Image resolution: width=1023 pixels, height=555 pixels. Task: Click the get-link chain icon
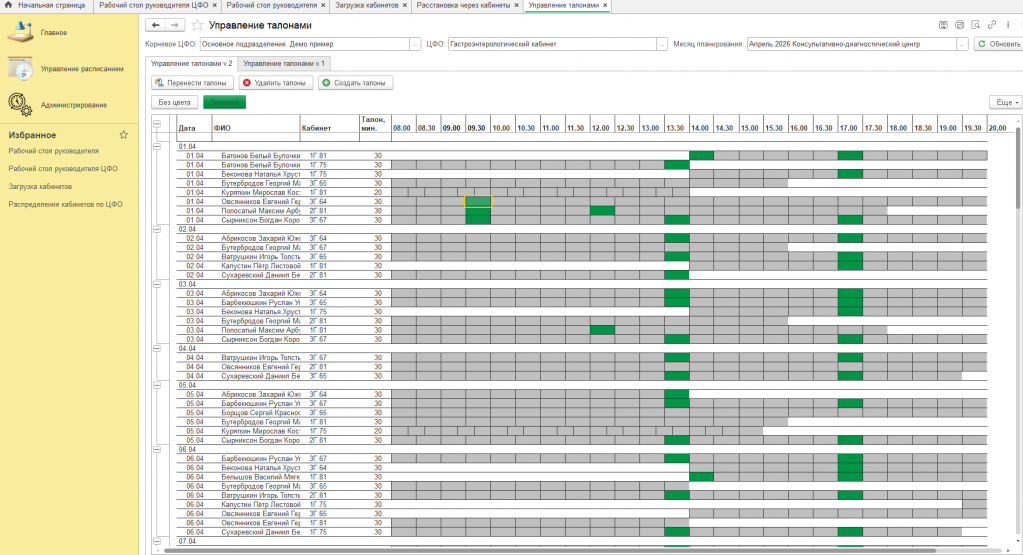tap(991, 24)
